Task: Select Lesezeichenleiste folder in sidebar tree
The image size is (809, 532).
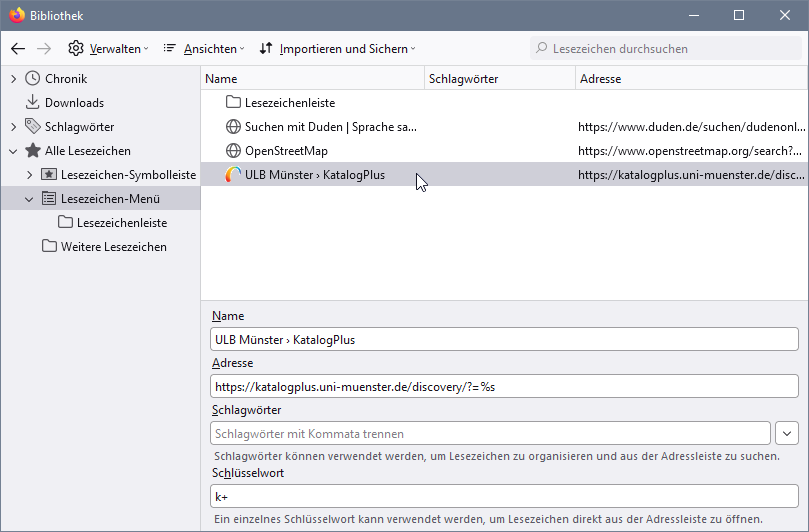Action: [x=122, y=223]
